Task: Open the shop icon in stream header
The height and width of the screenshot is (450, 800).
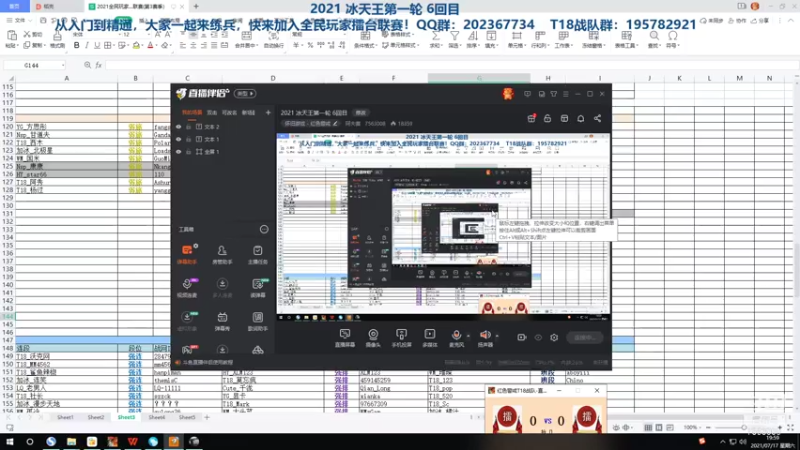Action: tap(564, 118)
